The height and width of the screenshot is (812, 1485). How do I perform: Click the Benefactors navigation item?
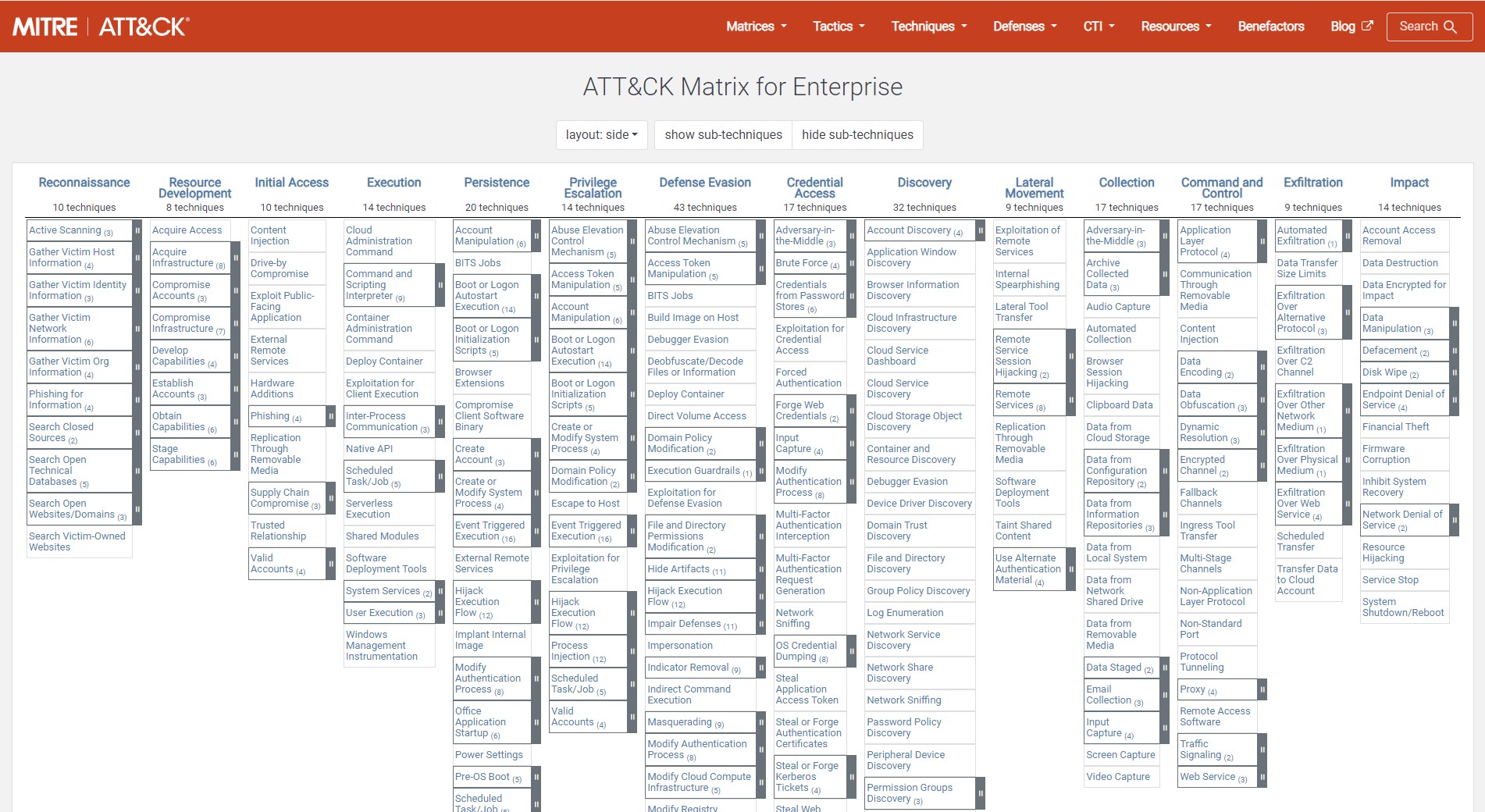click(x=1270, y=26)
